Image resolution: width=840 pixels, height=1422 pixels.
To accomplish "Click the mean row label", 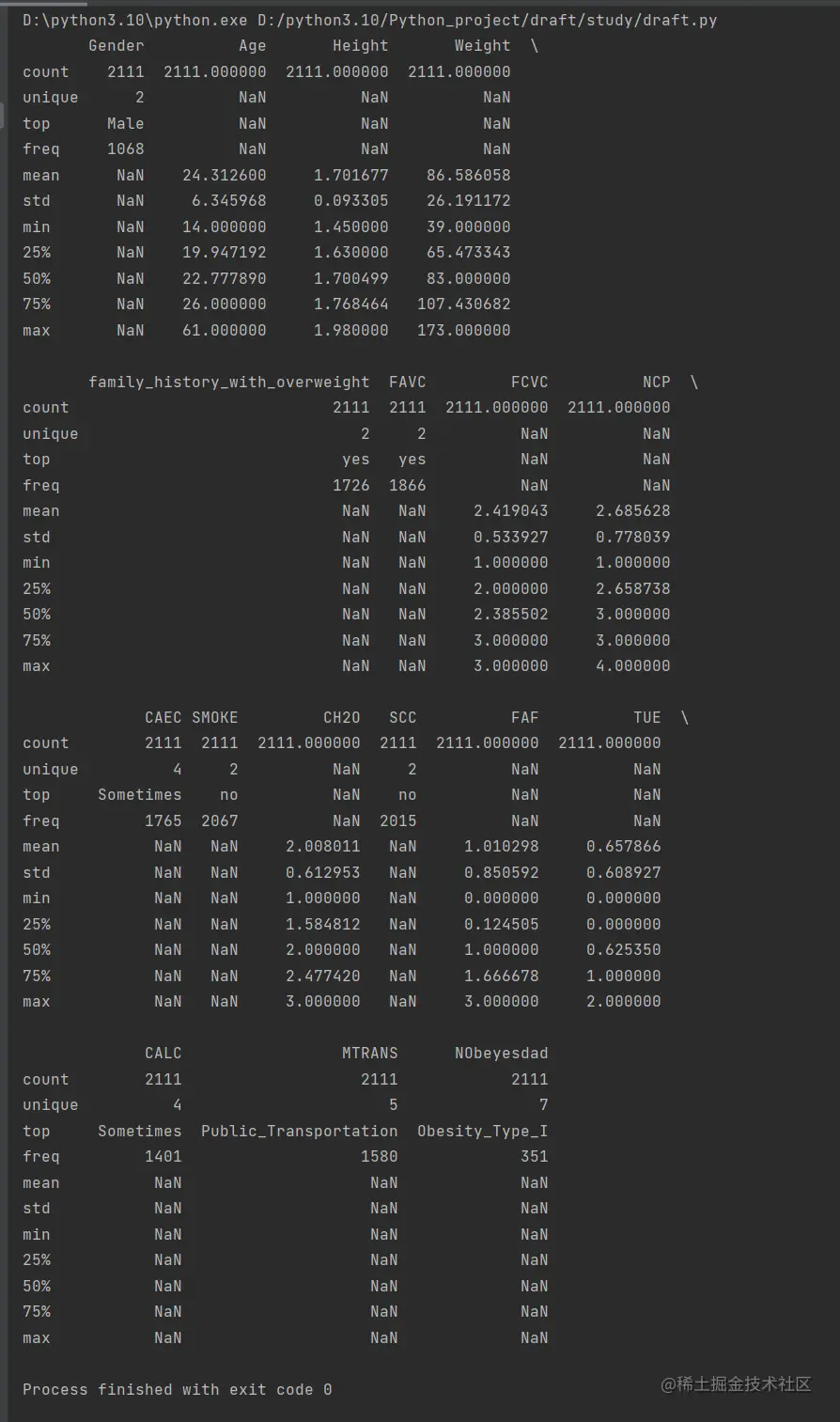I will (40, 175).
